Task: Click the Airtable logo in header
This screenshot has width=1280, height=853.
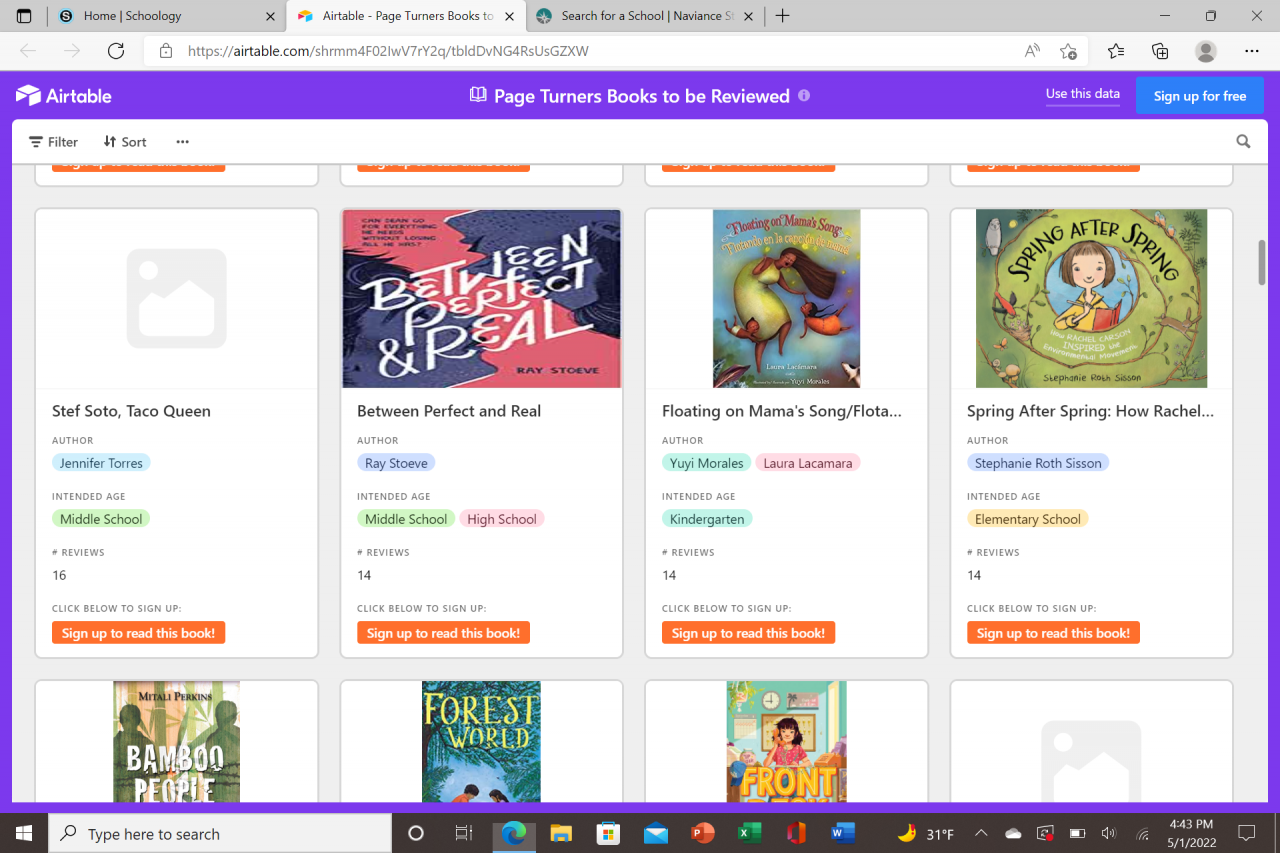Action: (x=64, y=96)
